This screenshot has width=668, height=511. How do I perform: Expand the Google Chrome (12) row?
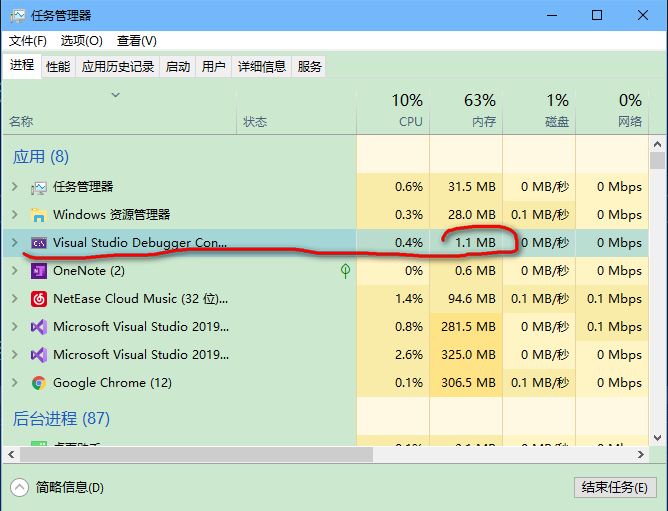click(x=15, y=383)
